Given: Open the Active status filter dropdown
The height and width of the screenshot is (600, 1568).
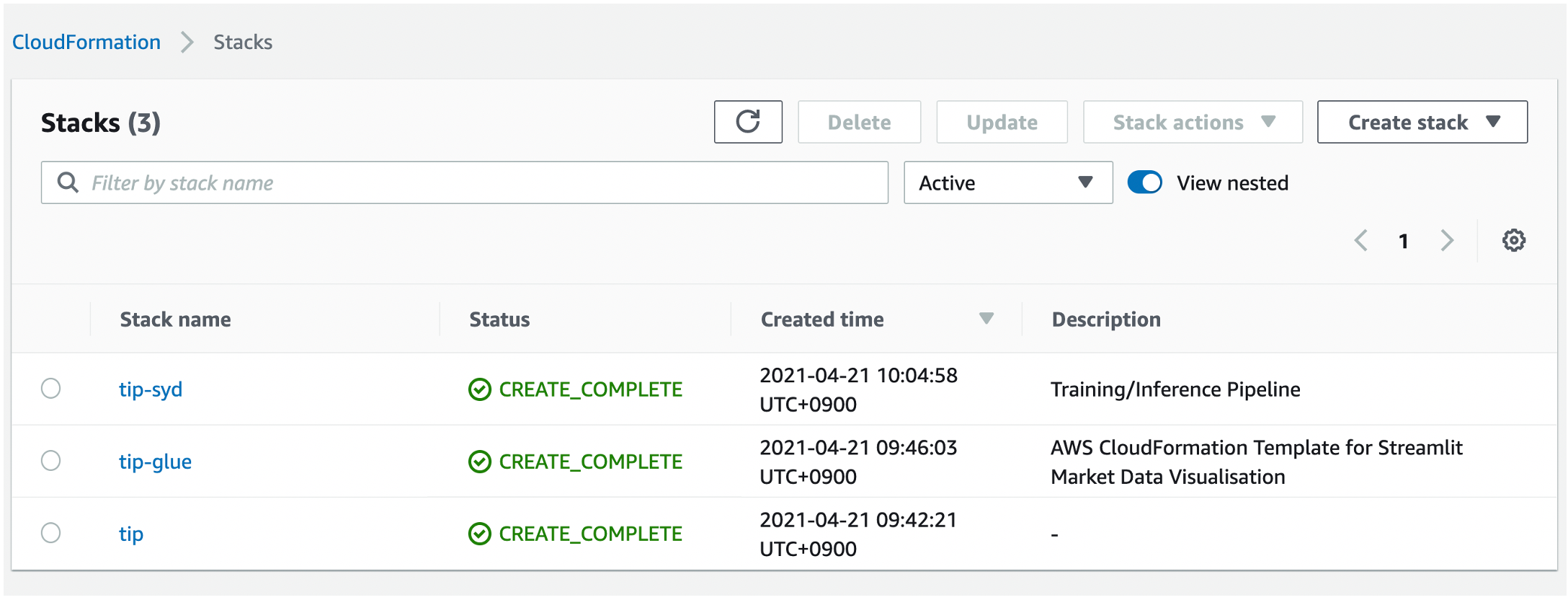Looking at the screenshot, I should (x=1007, y=182).
